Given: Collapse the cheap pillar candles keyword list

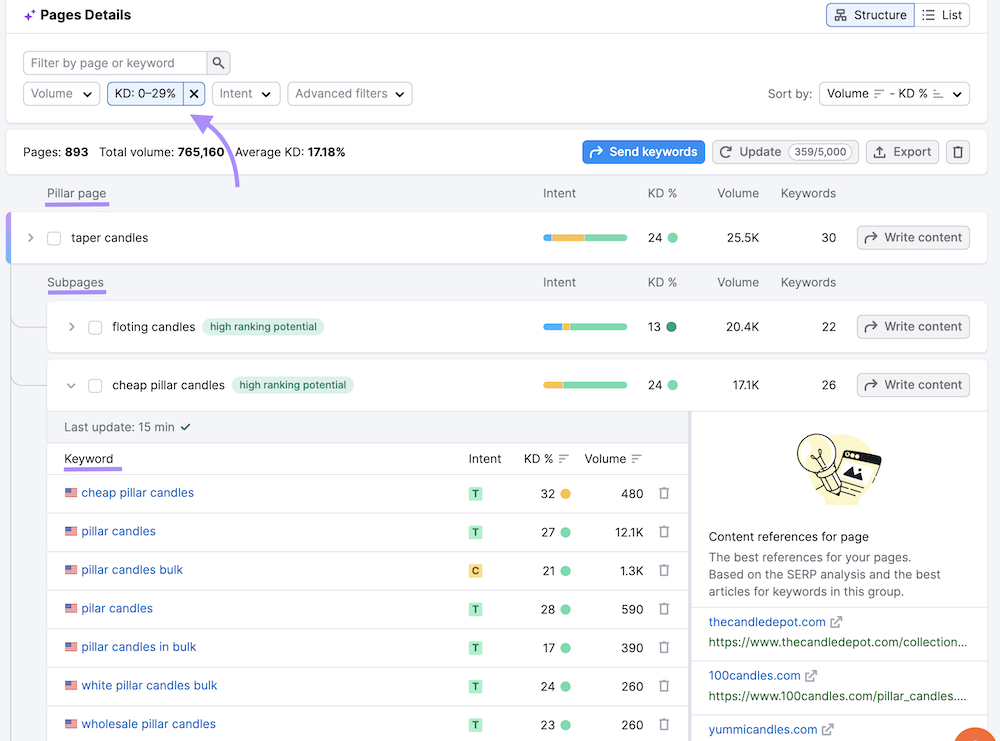Looking at the screenshot, I should (x=69, y=385).
